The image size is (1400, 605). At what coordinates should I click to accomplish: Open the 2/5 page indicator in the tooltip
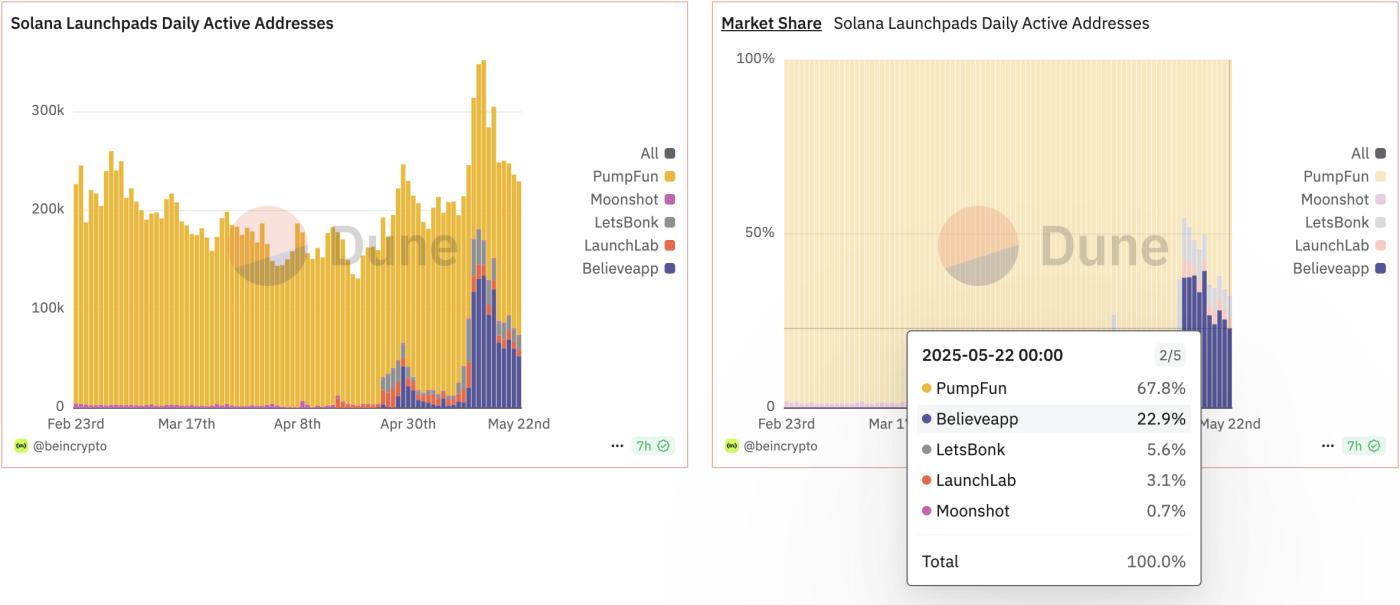[1173, 354]
